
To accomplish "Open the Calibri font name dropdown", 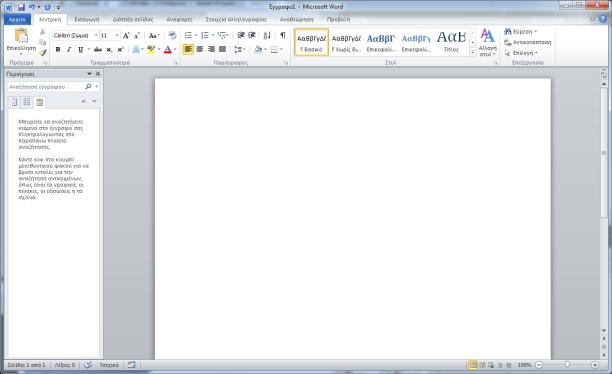I will point(96,36).
